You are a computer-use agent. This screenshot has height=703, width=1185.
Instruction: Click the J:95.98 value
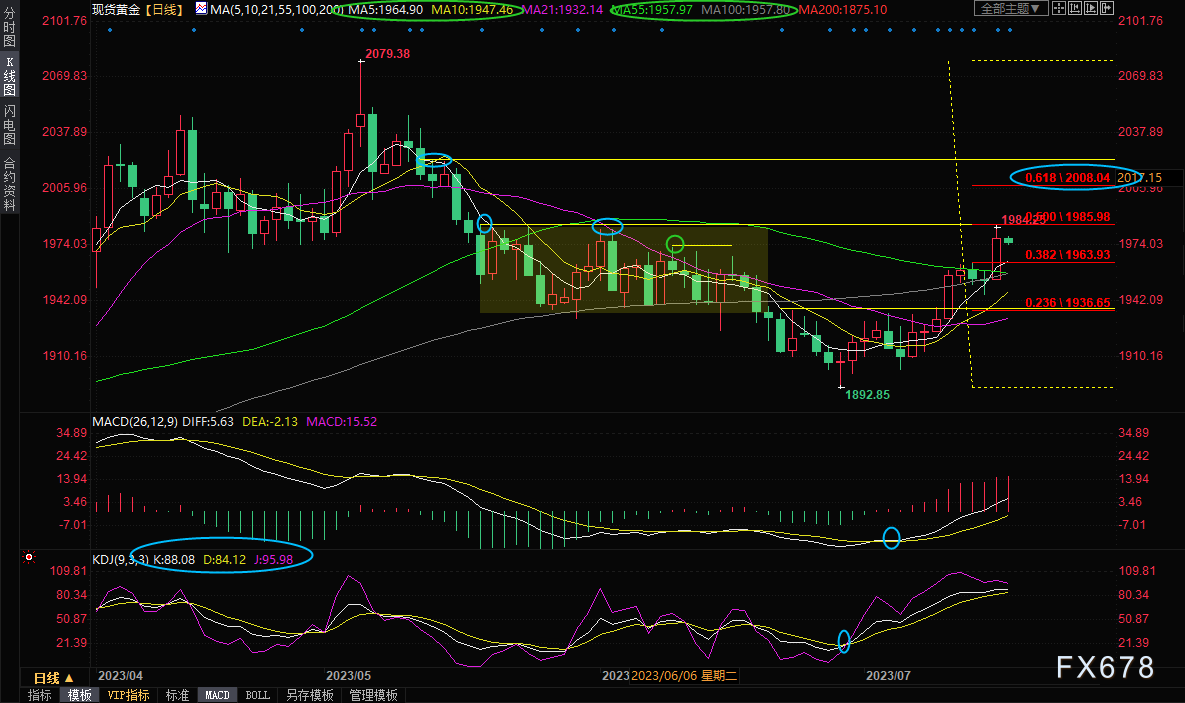click(274, 559)
